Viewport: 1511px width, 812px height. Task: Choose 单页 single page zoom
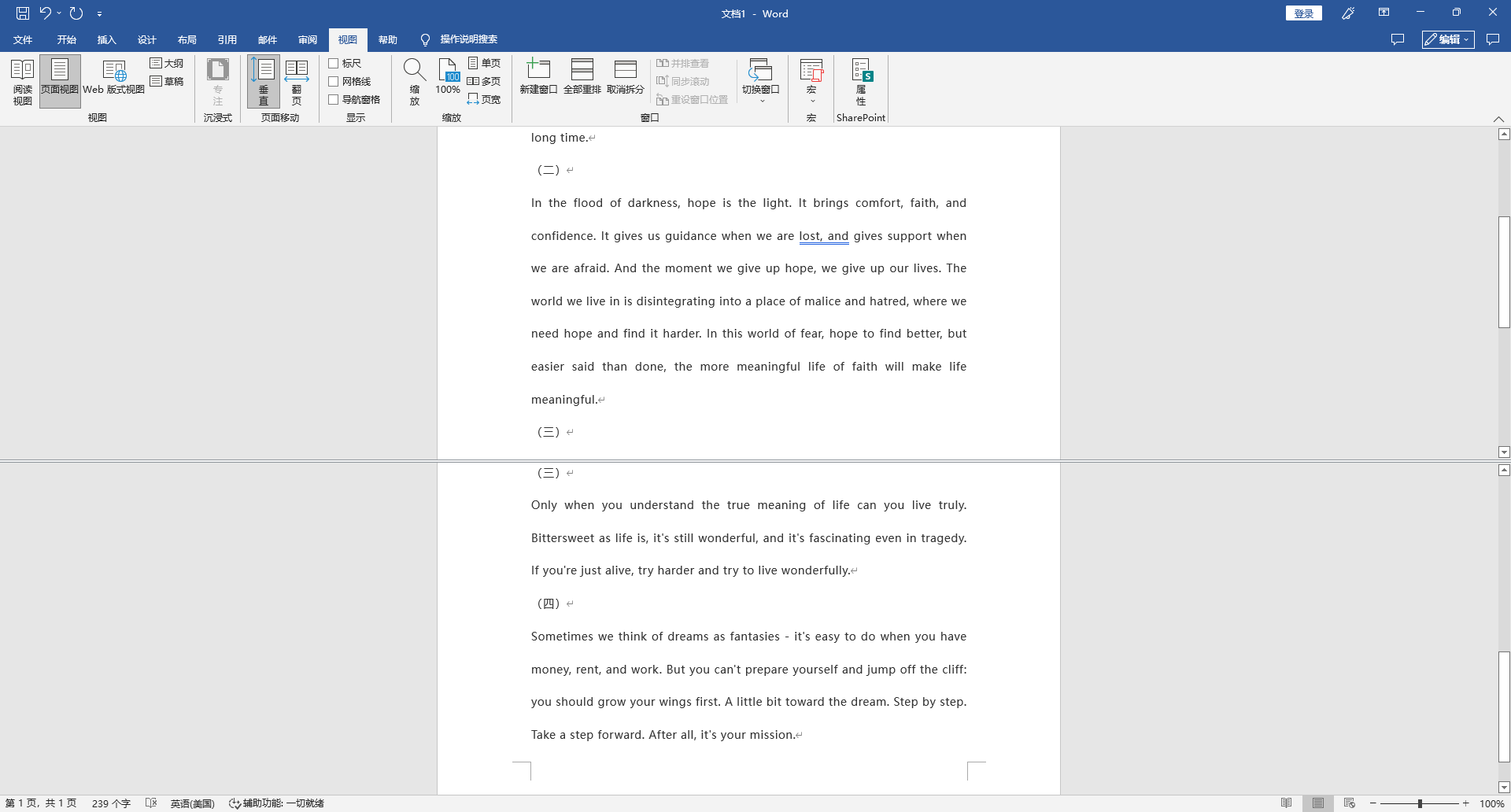pyautogui.click(x=484, y=63)
